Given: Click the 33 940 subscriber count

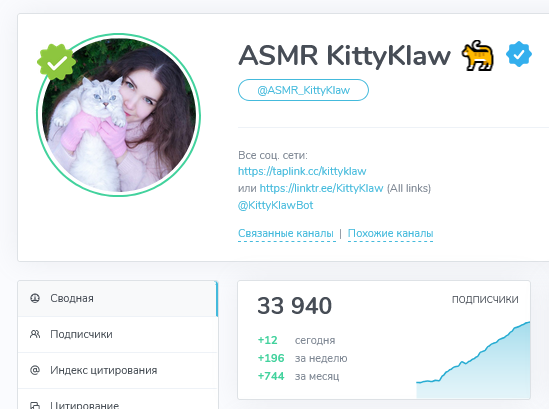Looking at the screenshot, I should click(294, 306).
